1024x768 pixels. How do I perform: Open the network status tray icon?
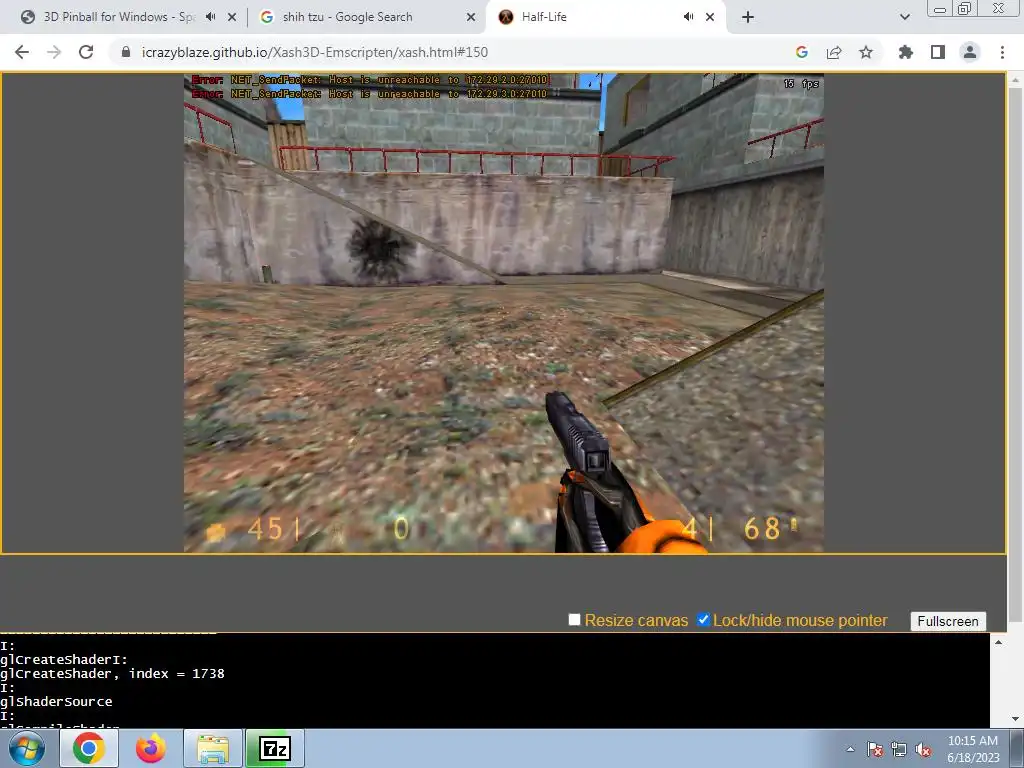click(x=899, y=749)
